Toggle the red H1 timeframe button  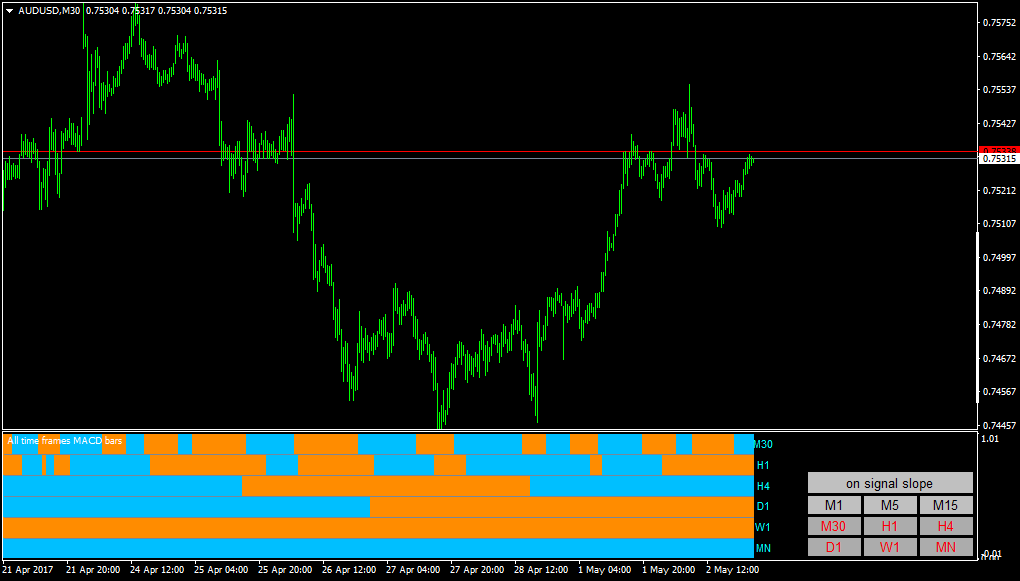point(890,526)
